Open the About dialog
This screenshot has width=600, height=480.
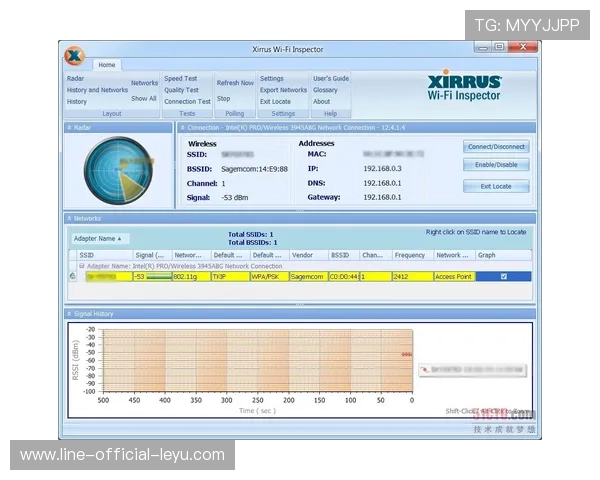(x=321, y=101)
